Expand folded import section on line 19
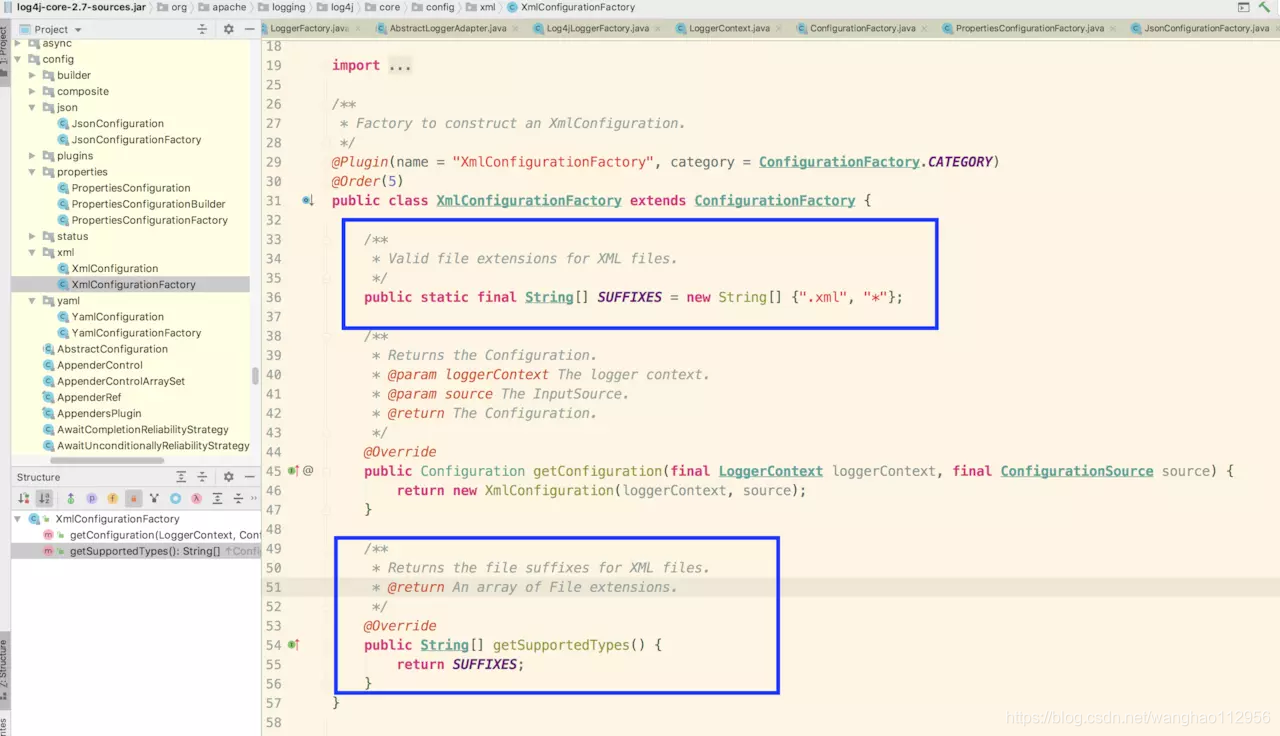Viewport: 1280px width, 736px height. coord(400,66)
